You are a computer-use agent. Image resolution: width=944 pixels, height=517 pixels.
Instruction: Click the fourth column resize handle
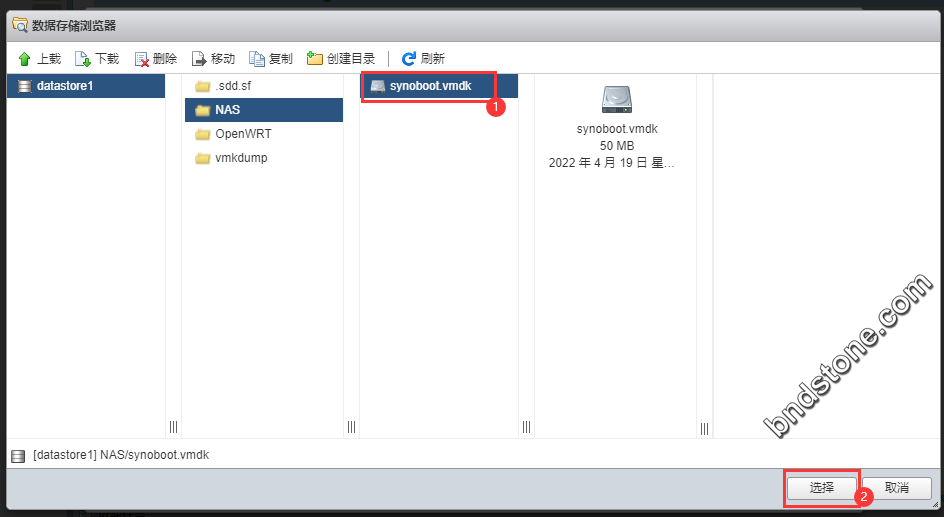coord(704,429)
